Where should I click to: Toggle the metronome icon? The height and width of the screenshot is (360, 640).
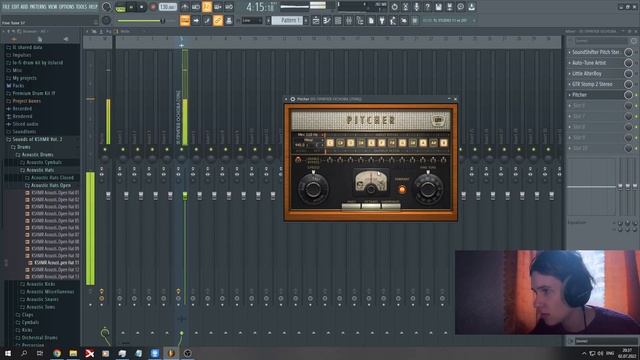click(x=184, y=7)
